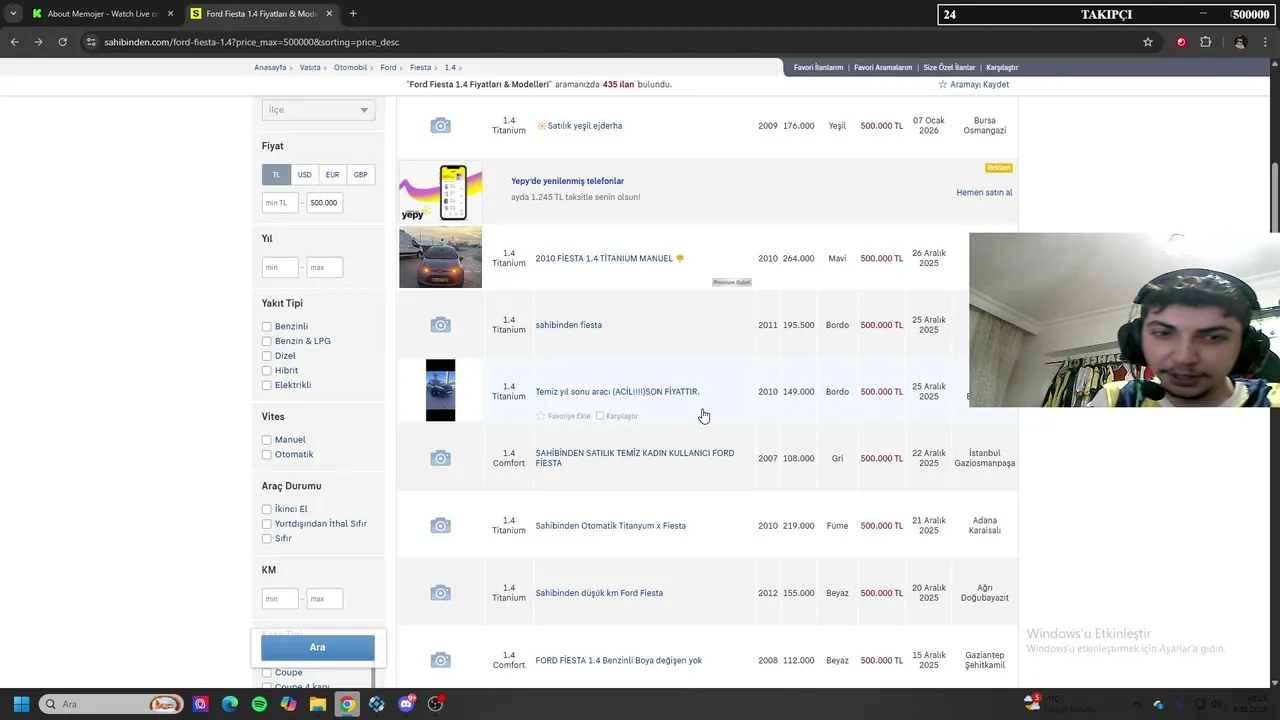Open the Chrome extensions puzzle icon

click(x=1206, y=42)
